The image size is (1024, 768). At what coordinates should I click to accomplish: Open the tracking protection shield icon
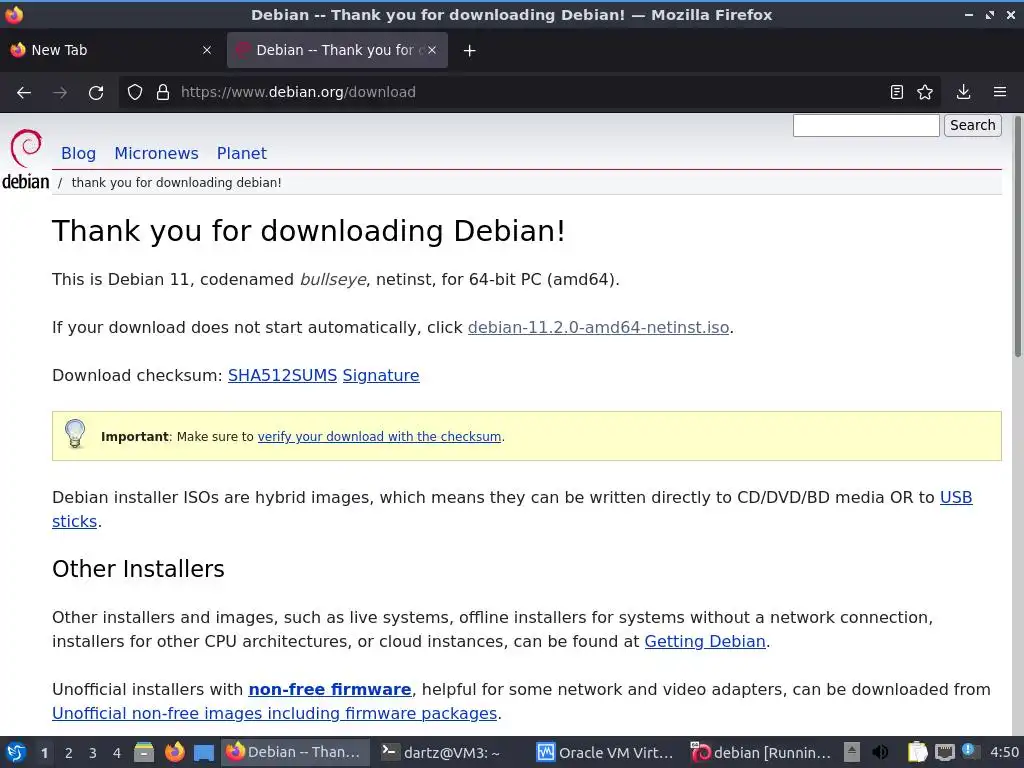click(x=135, y=92)
